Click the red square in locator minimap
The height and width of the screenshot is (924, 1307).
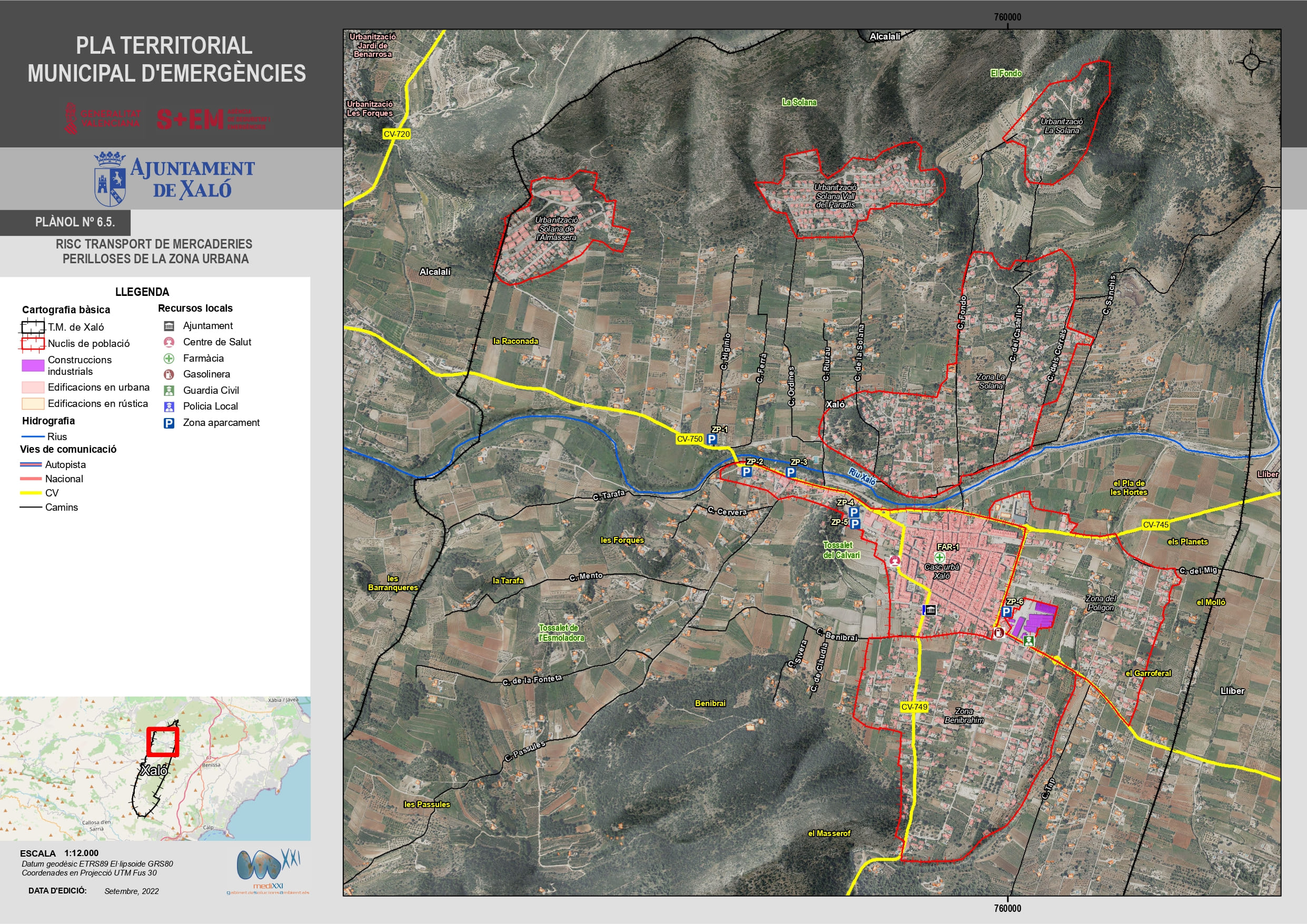click(163, 742)
